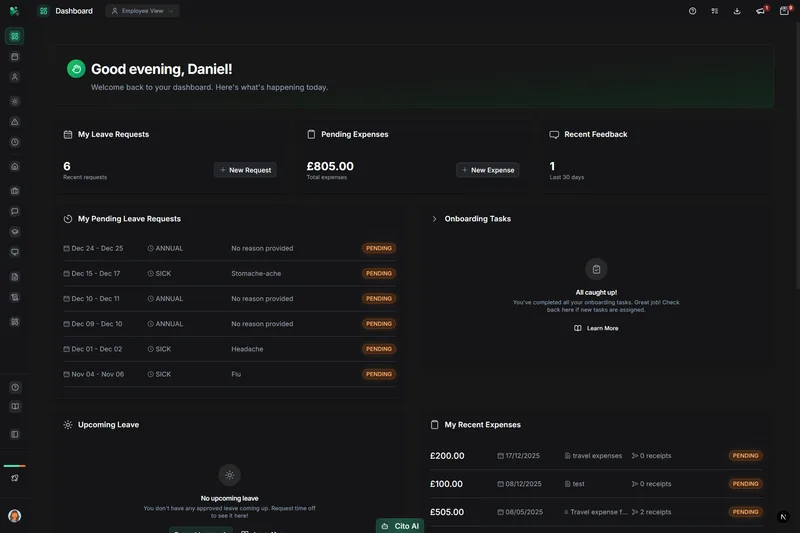Click PENDING badge on £200.00 expense

[745, 455]
